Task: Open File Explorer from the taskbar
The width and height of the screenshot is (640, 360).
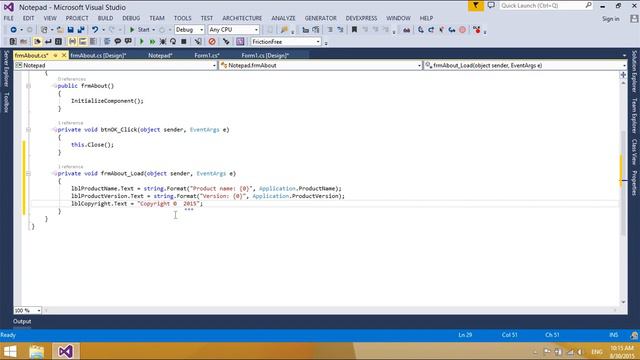Action: 37,351
